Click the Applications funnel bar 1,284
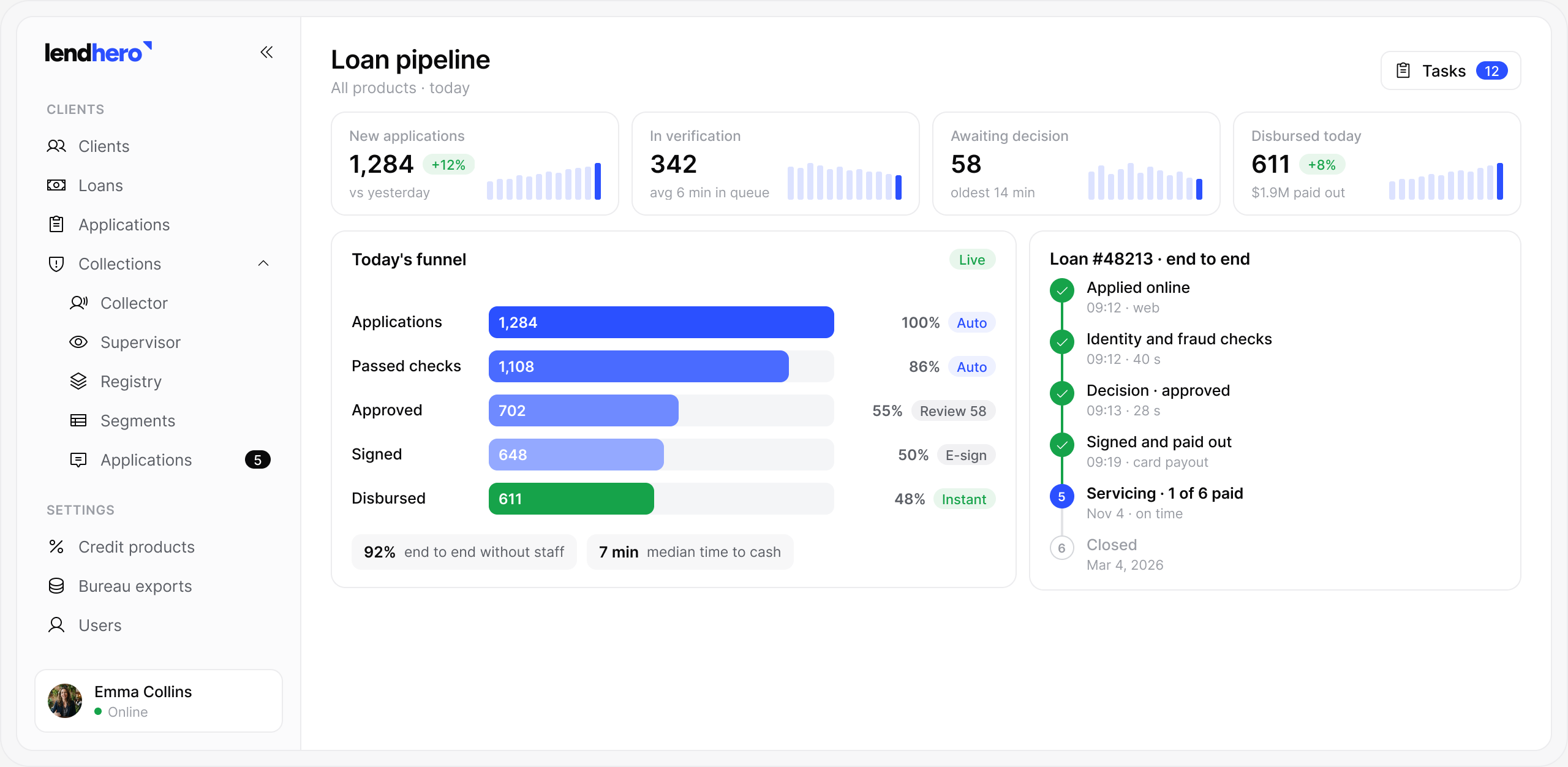 (661, 323)
